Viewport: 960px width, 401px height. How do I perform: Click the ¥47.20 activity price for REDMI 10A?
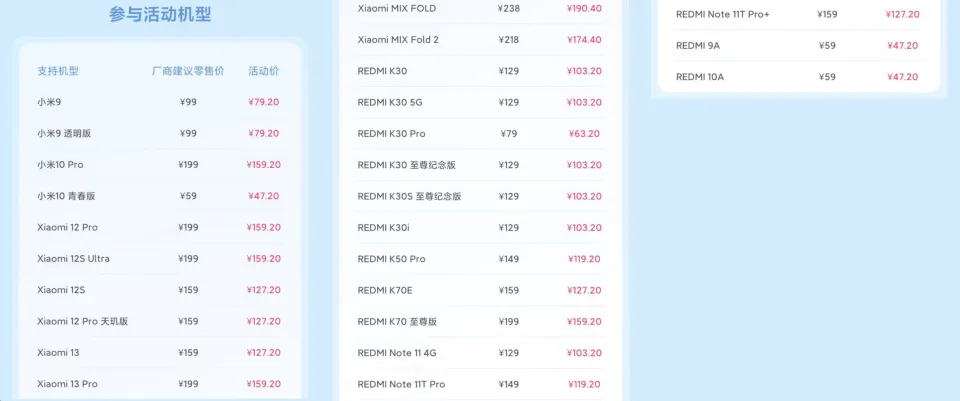point(902,77)
